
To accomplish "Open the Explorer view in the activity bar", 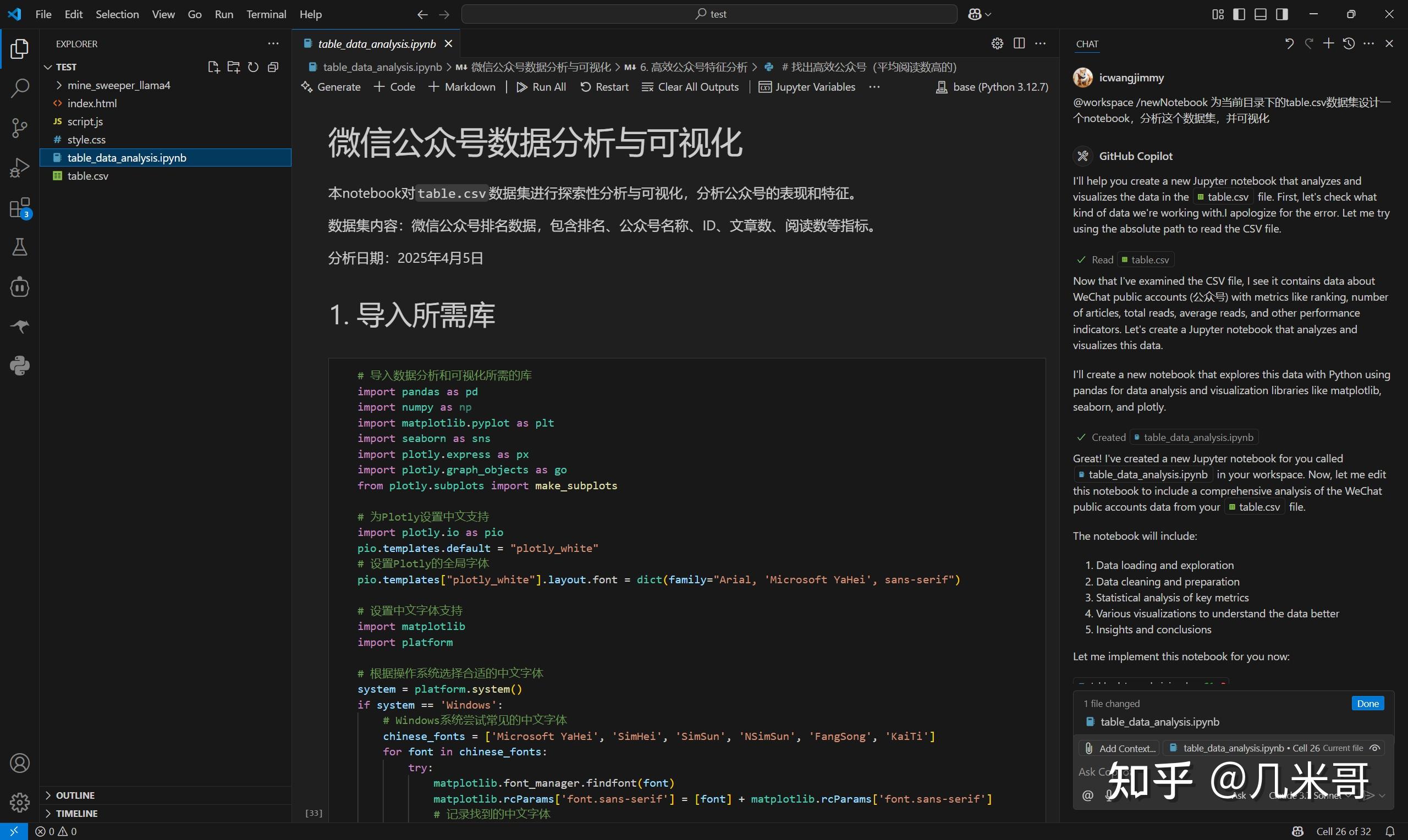I will point(20,49).
